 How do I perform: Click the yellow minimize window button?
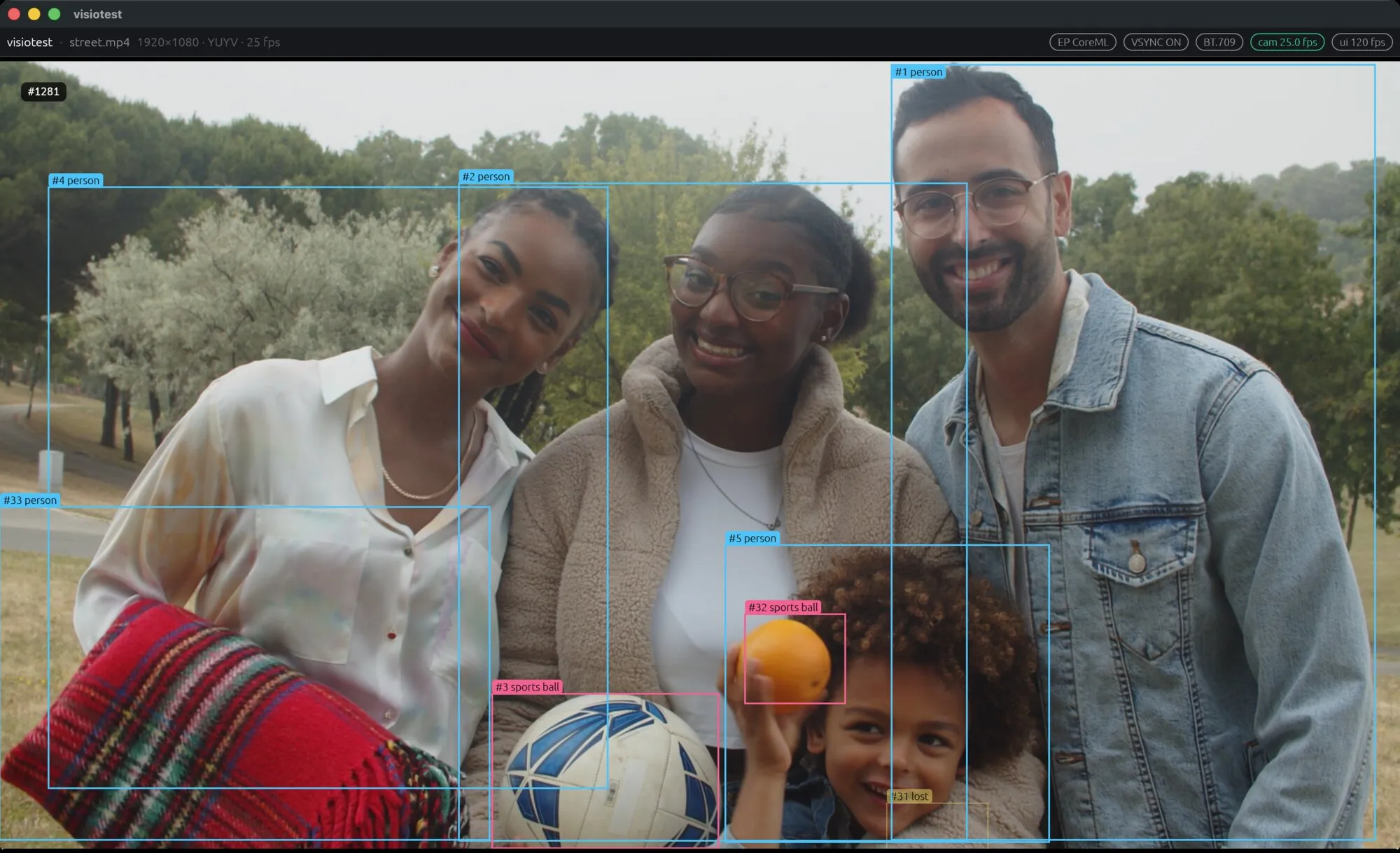34,14
